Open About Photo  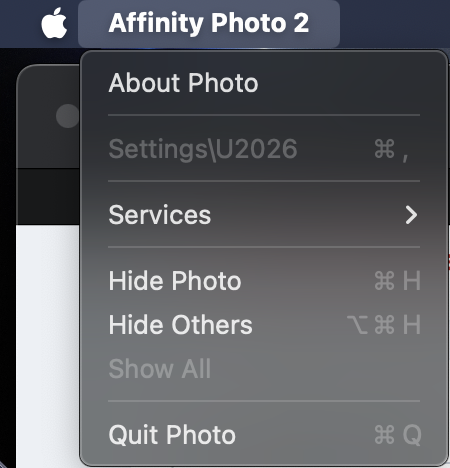pyautogui.click(x=264, y=83)
